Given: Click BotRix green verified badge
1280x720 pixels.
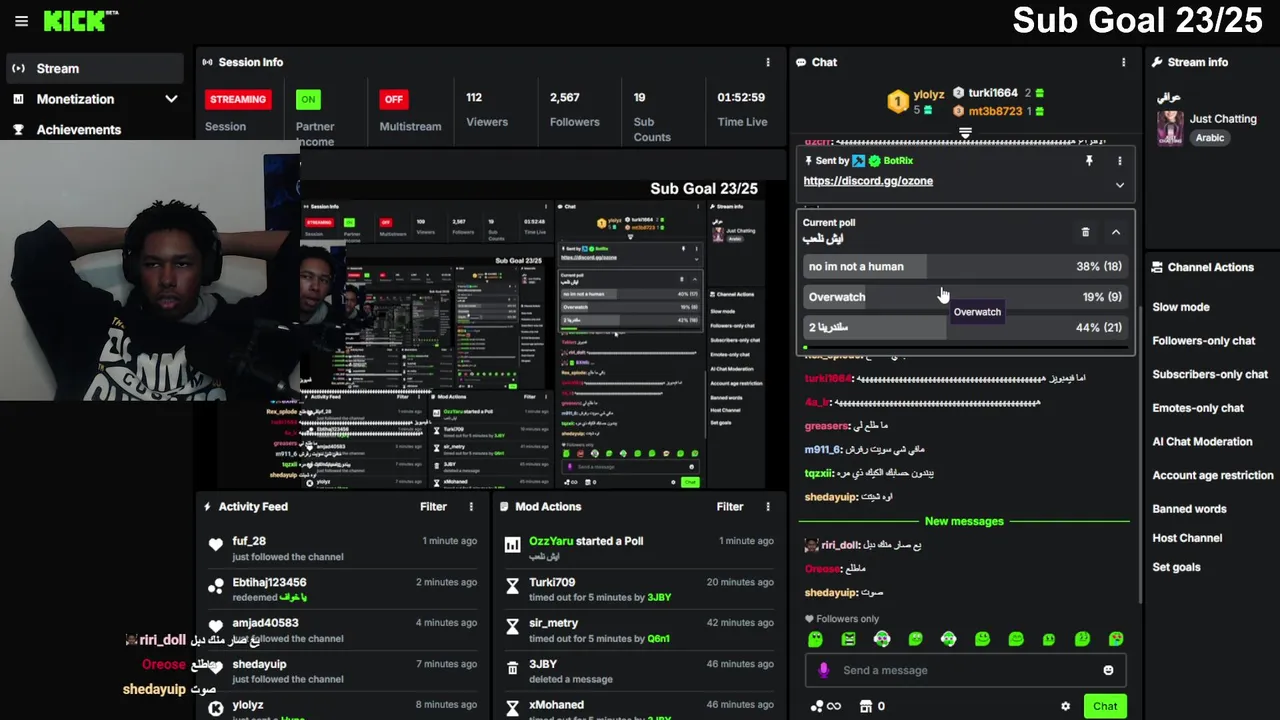Looking at the screenshot, I should pyautogui.click(x=875, y=161).
